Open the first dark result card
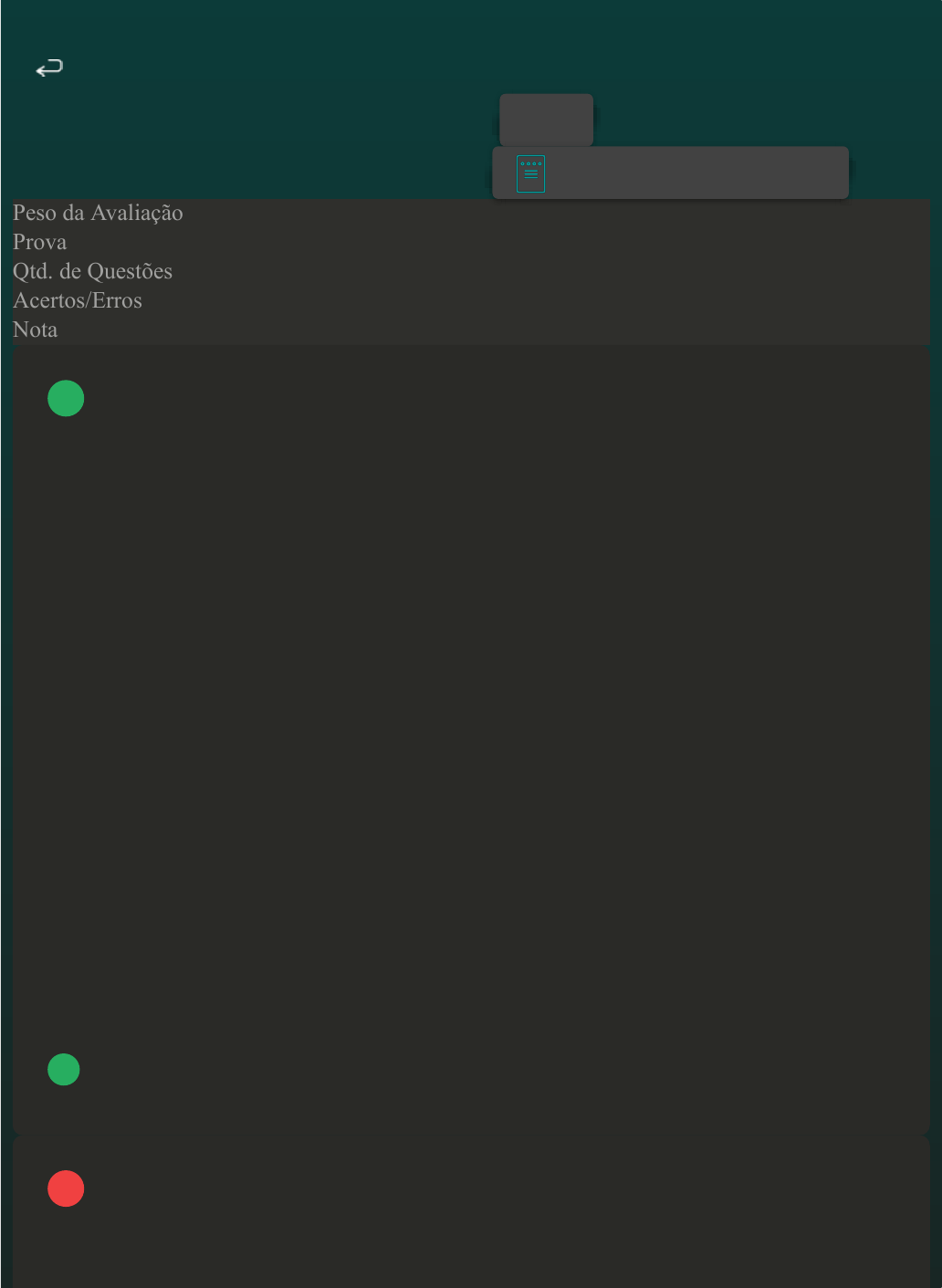This screenshot has width=942, height=1288. 471,739
